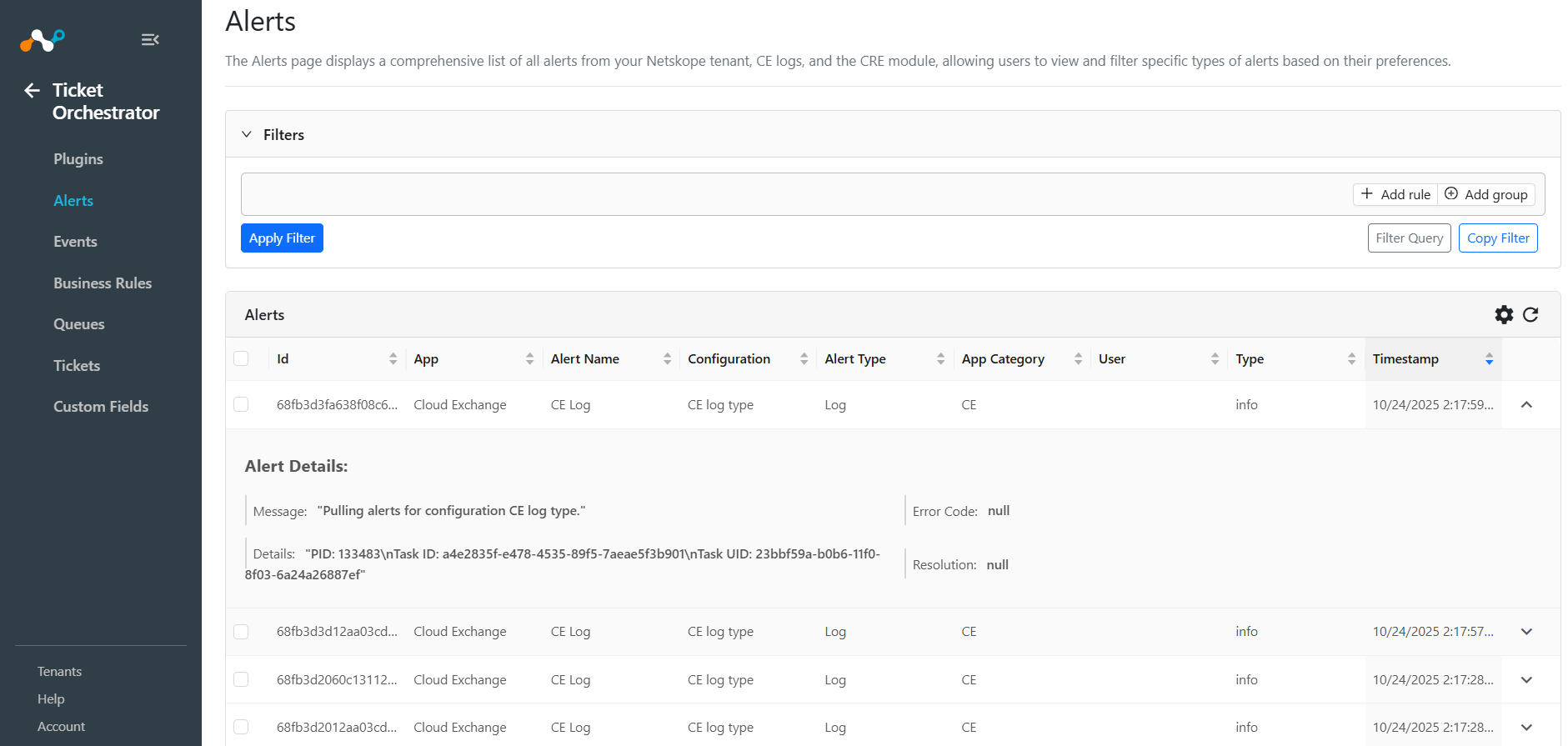Toggle select-all alerts checkbox
The height and width of the screenshot is (746, 1568).
click(241, 358)
